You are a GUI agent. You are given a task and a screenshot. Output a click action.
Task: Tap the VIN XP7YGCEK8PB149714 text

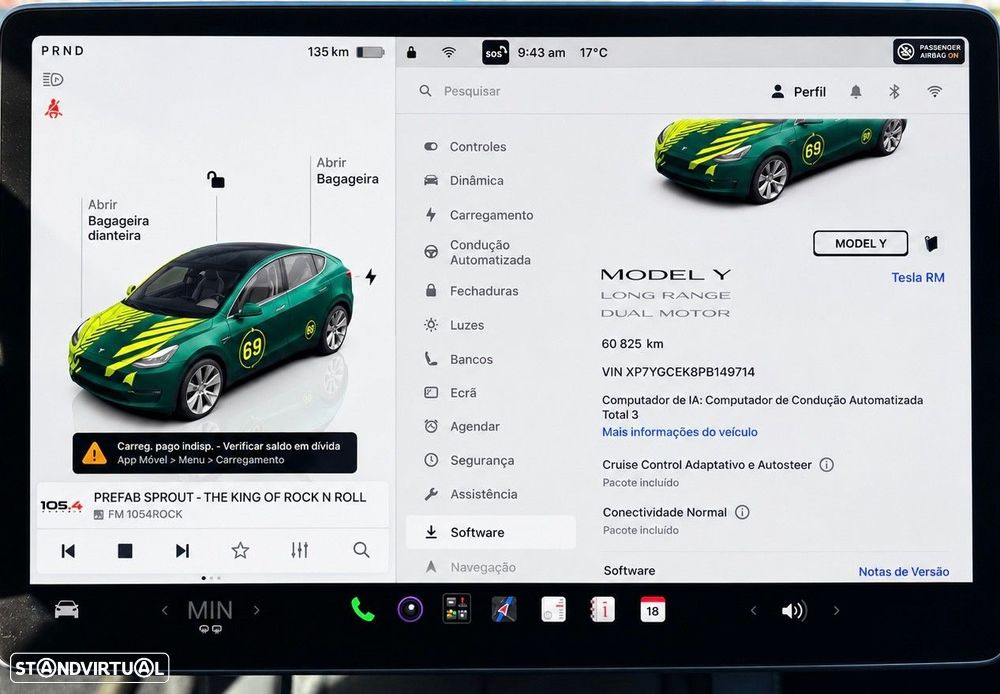pos(678,372)
